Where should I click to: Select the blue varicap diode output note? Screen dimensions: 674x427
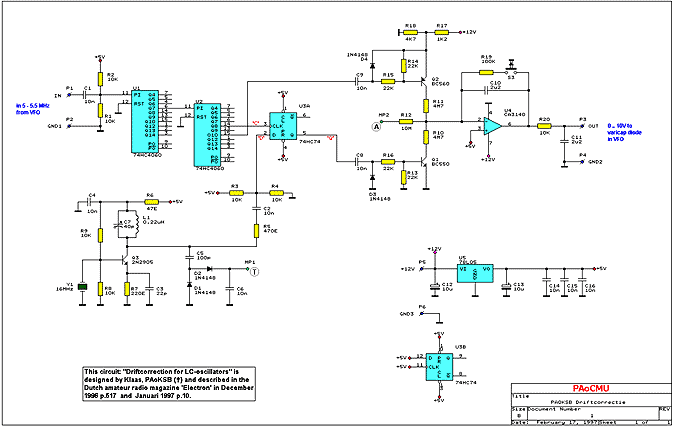click(624, 132)
